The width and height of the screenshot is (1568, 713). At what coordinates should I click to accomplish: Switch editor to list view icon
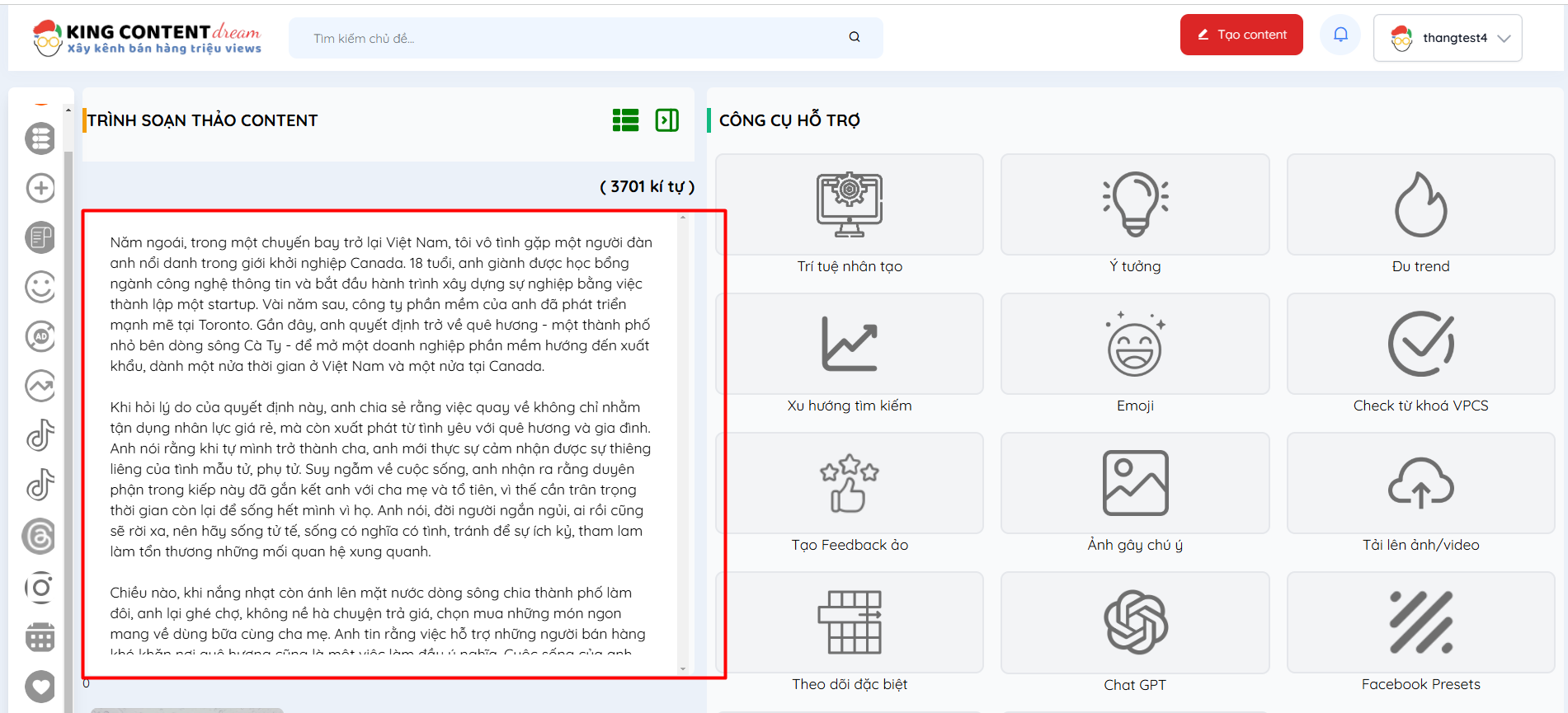pos(625,120)
